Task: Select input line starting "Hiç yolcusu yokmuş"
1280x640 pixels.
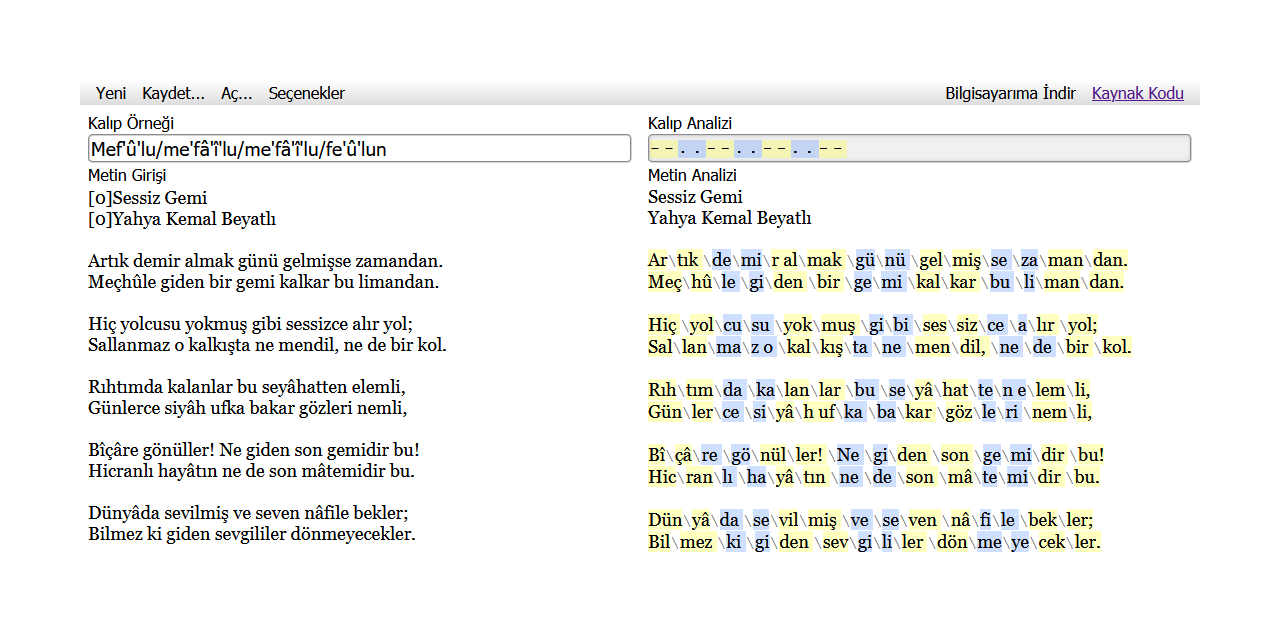Action: pyautogui.click(x=250, y=325)
